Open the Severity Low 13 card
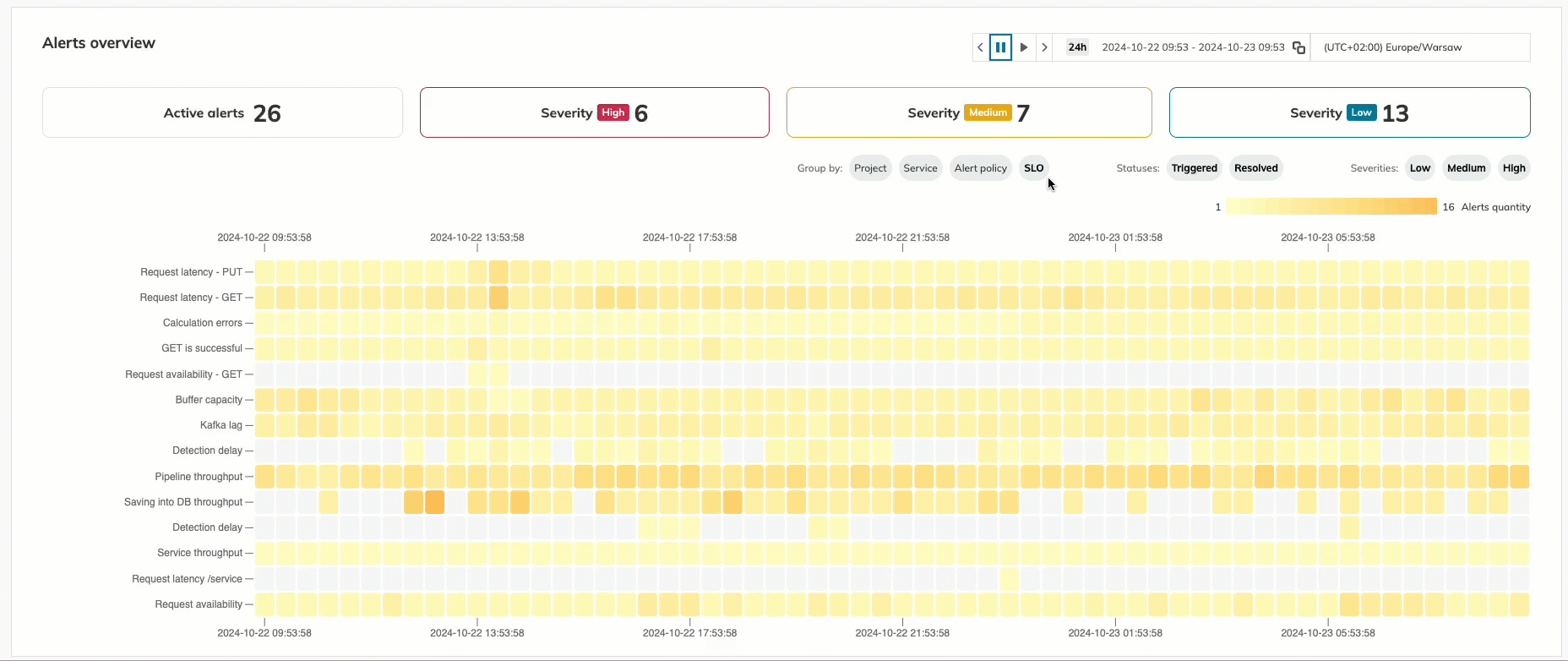Viewport: 1568px width, 661px height. coord(1350,112)
